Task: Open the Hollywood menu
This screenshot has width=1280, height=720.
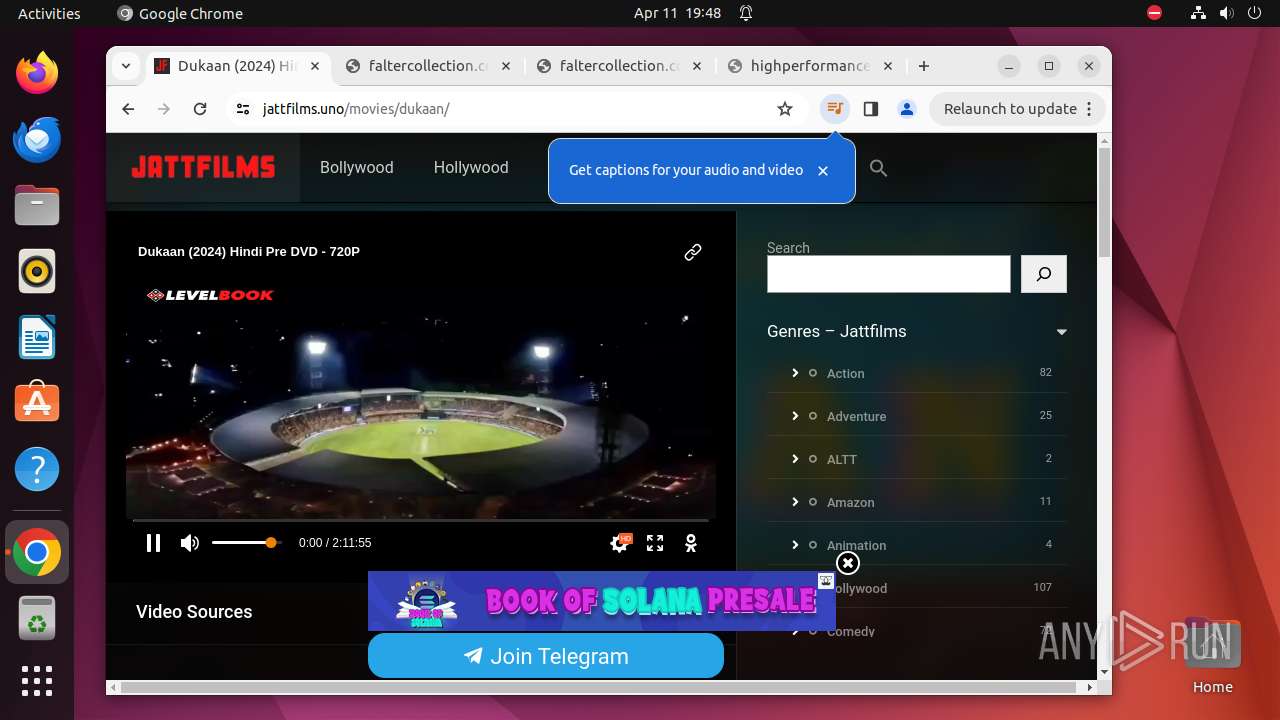Action: click(x=471, y=168)
